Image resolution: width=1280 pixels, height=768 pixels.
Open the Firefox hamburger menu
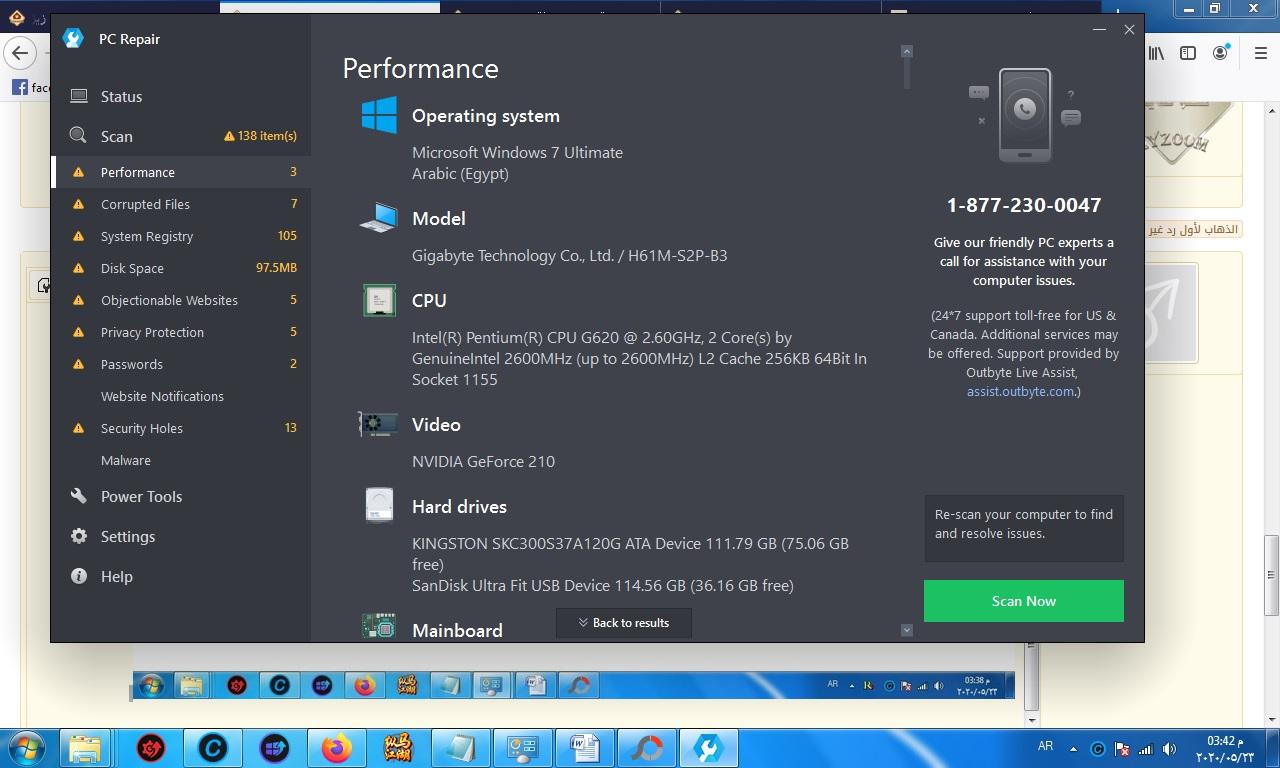click(1260, 53)
